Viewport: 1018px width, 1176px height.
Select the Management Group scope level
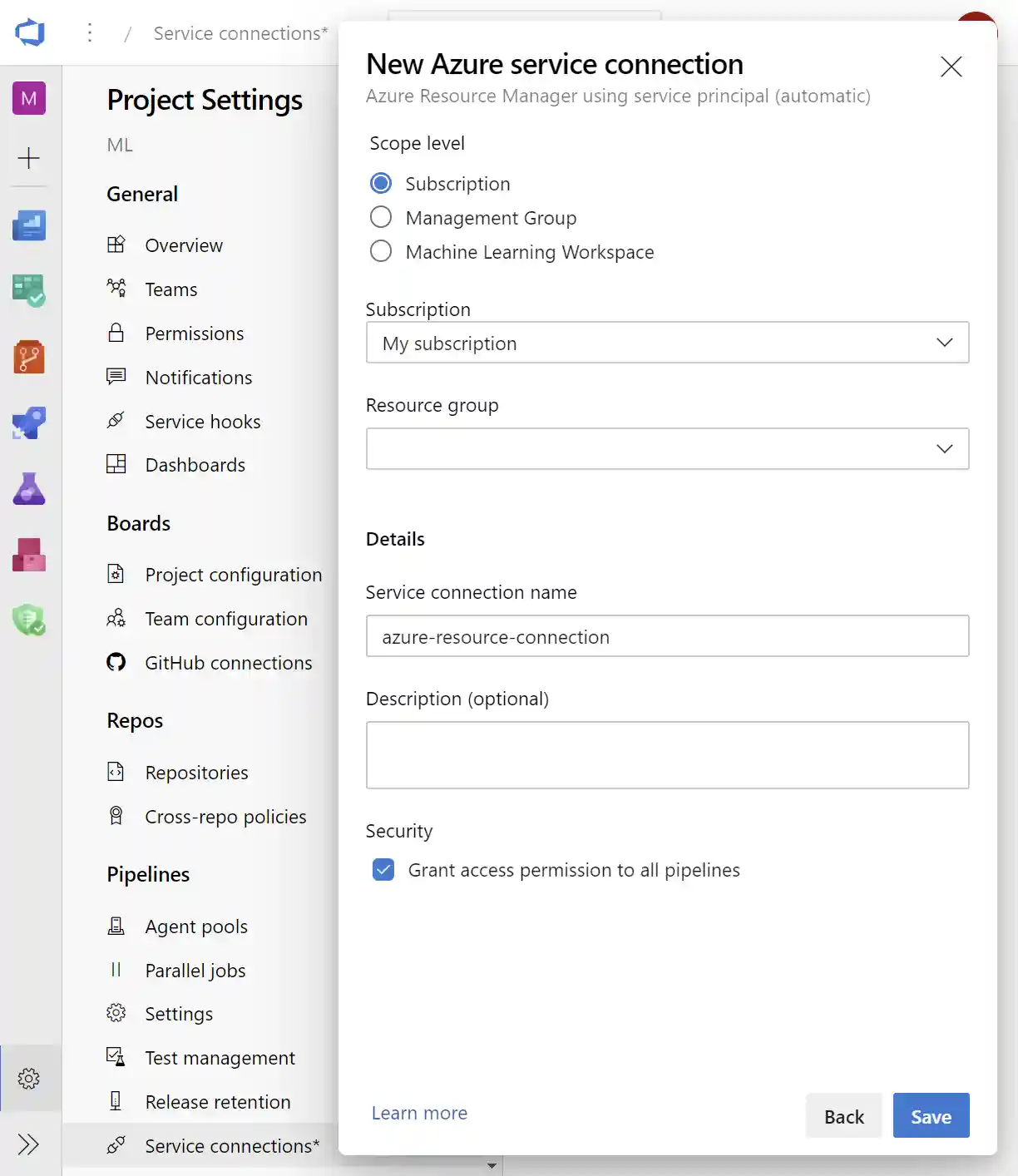(380, 217)
